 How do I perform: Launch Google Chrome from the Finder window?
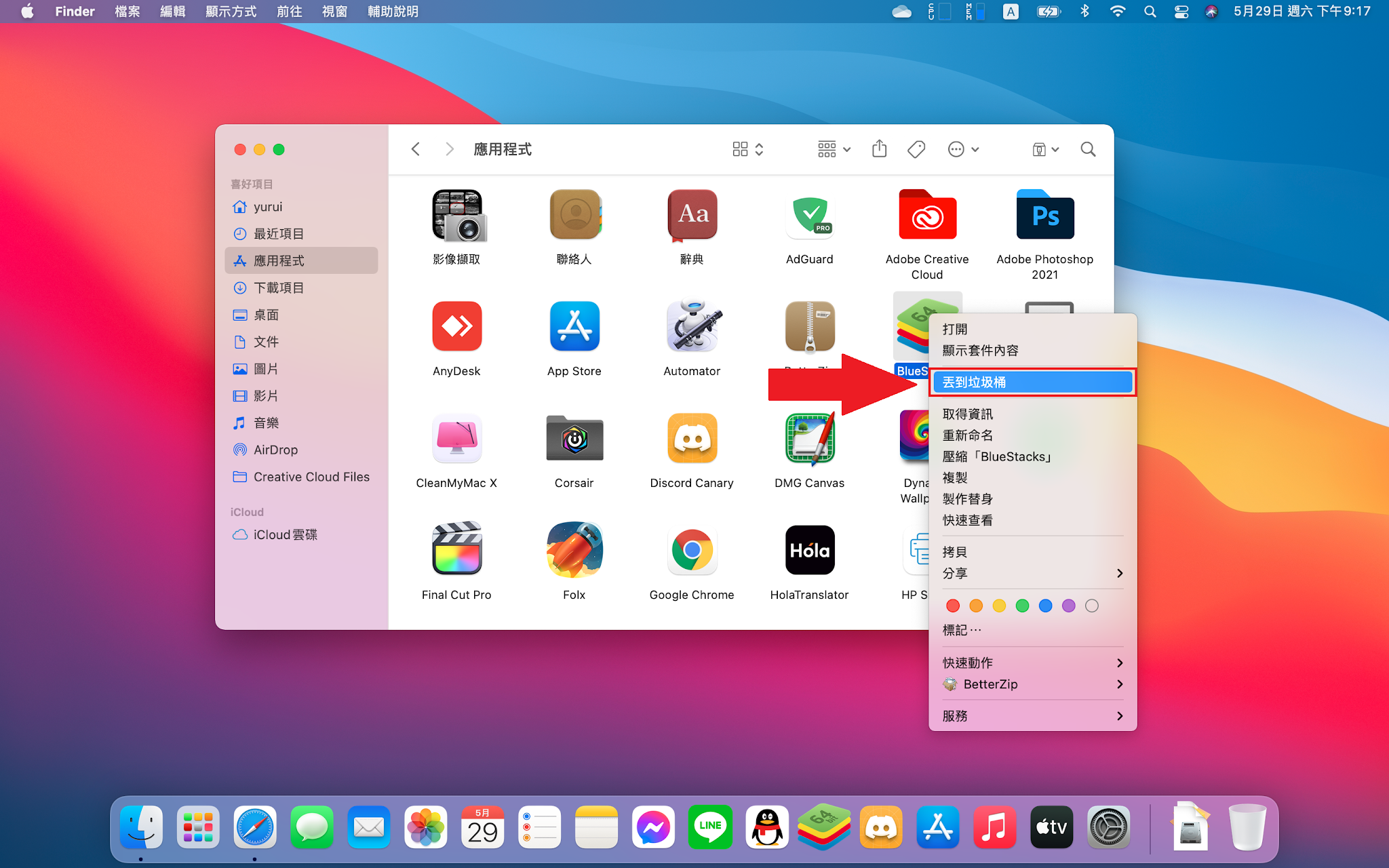(x=691, y=551)
